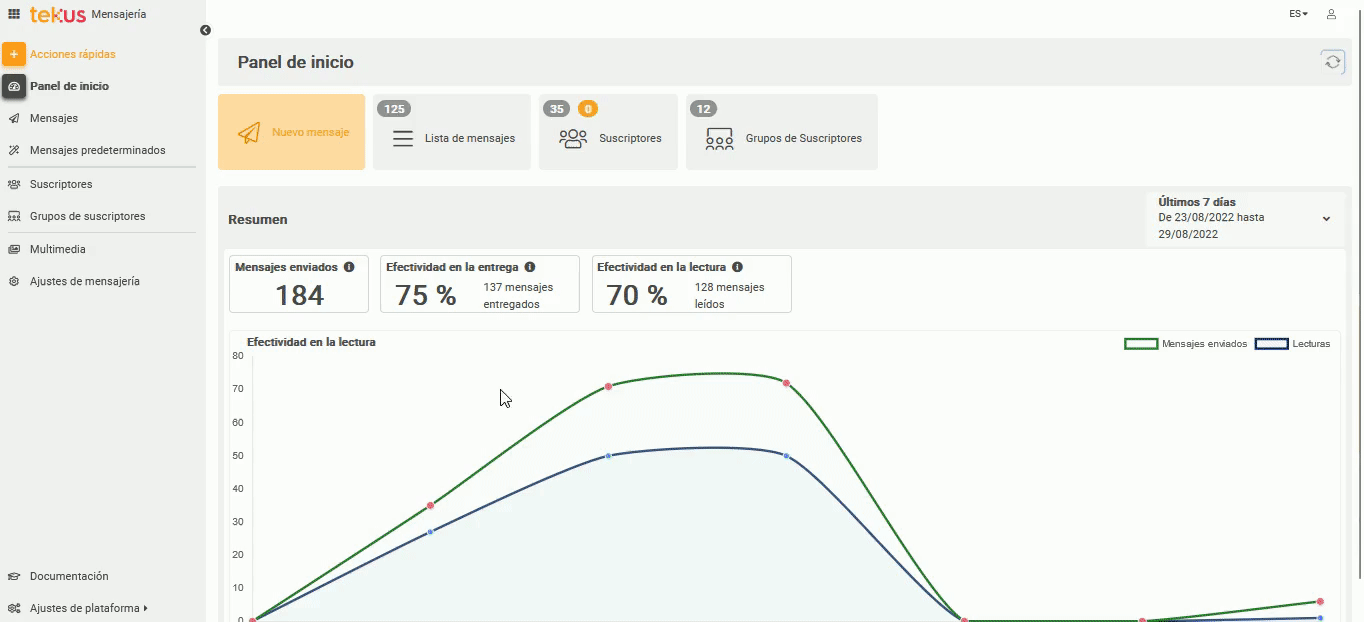The image size is (1364, 622).
Task: Click info icon beside Efectividad en la lectura
Action: pyautogui.click(x=737, y=267)
